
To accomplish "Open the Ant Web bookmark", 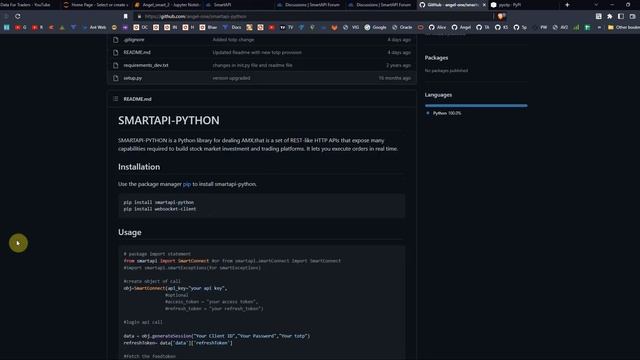I will (93, 27).
